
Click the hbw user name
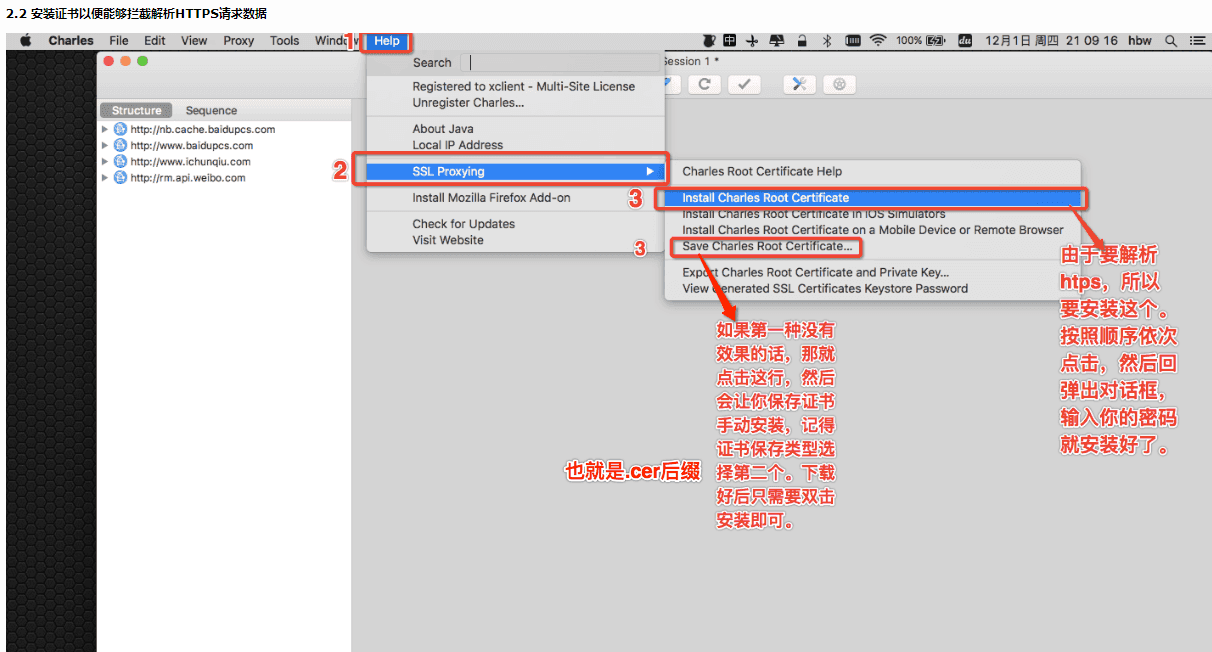tap(1139, 41)
